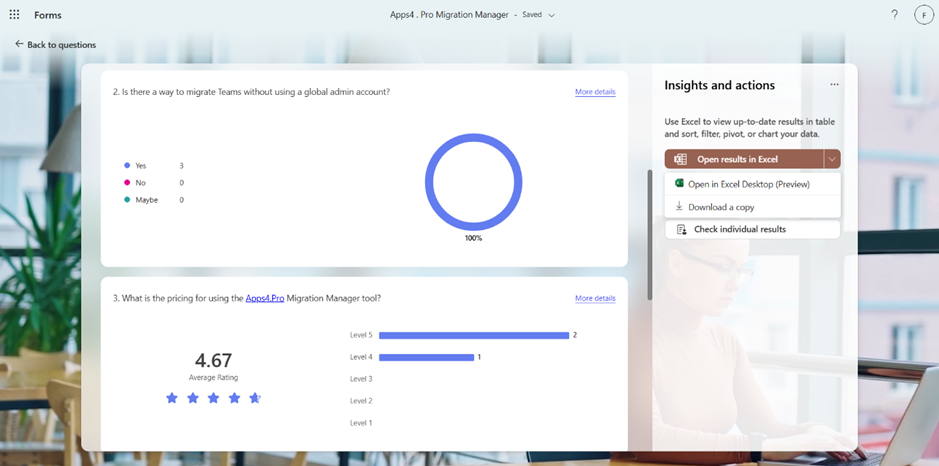This screenshot has height=466, width=939.
Task: Choose Download a copy option
Action: click(753, 207)
